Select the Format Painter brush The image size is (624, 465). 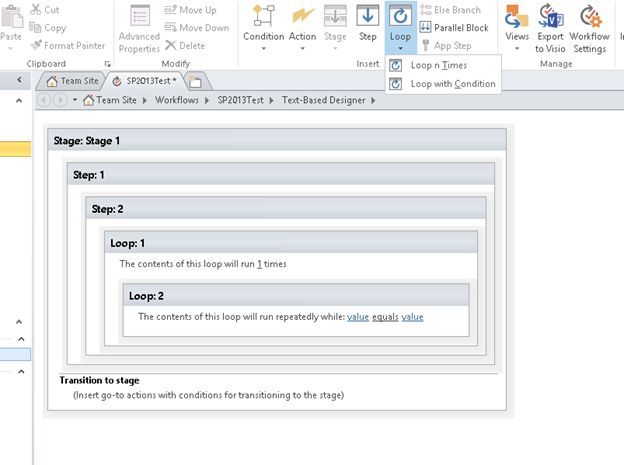(36, 45)
